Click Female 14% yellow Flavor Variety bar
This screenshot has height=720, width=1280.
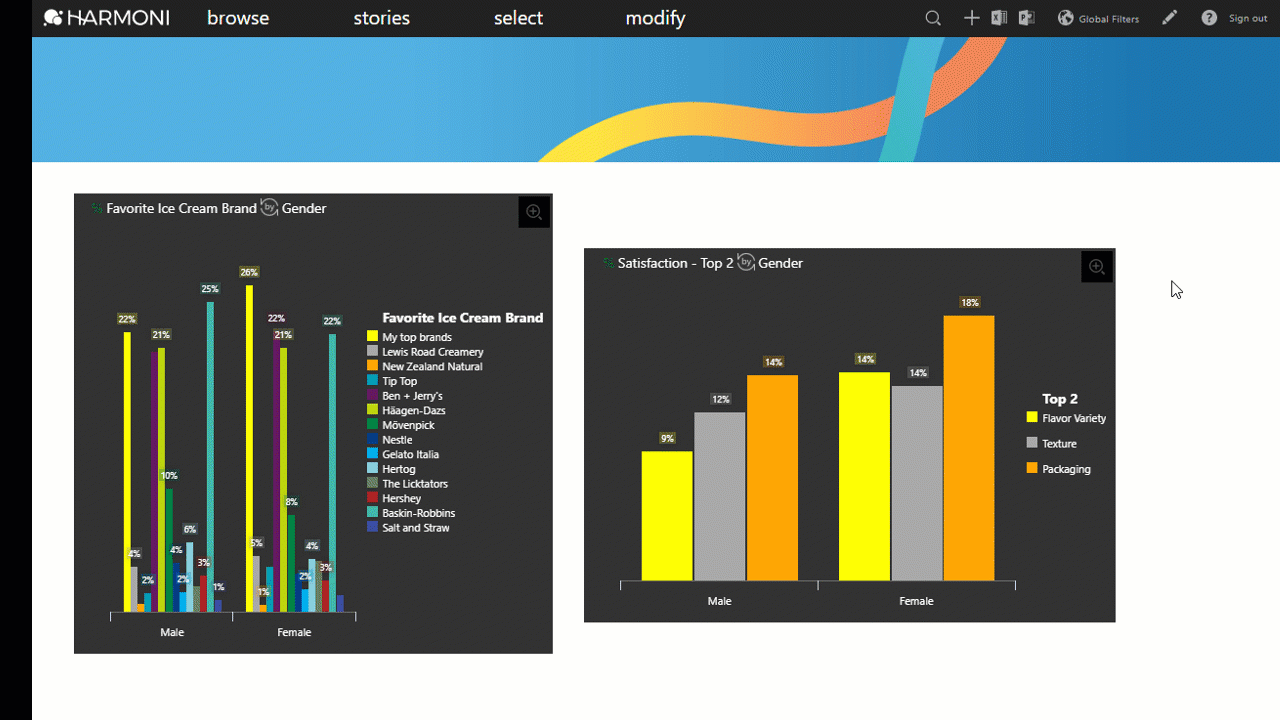click(x=864, y=476)
